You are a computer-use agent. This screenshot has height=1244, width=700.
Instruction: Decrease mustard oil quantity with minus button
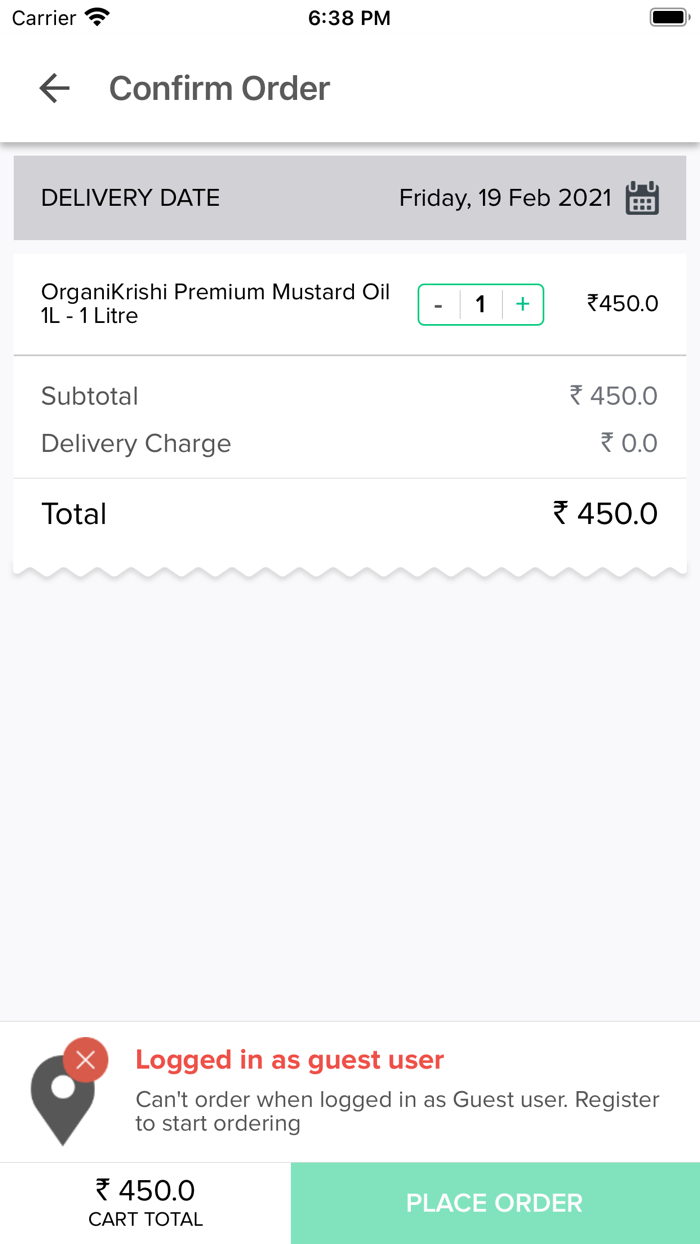[438, 304]
